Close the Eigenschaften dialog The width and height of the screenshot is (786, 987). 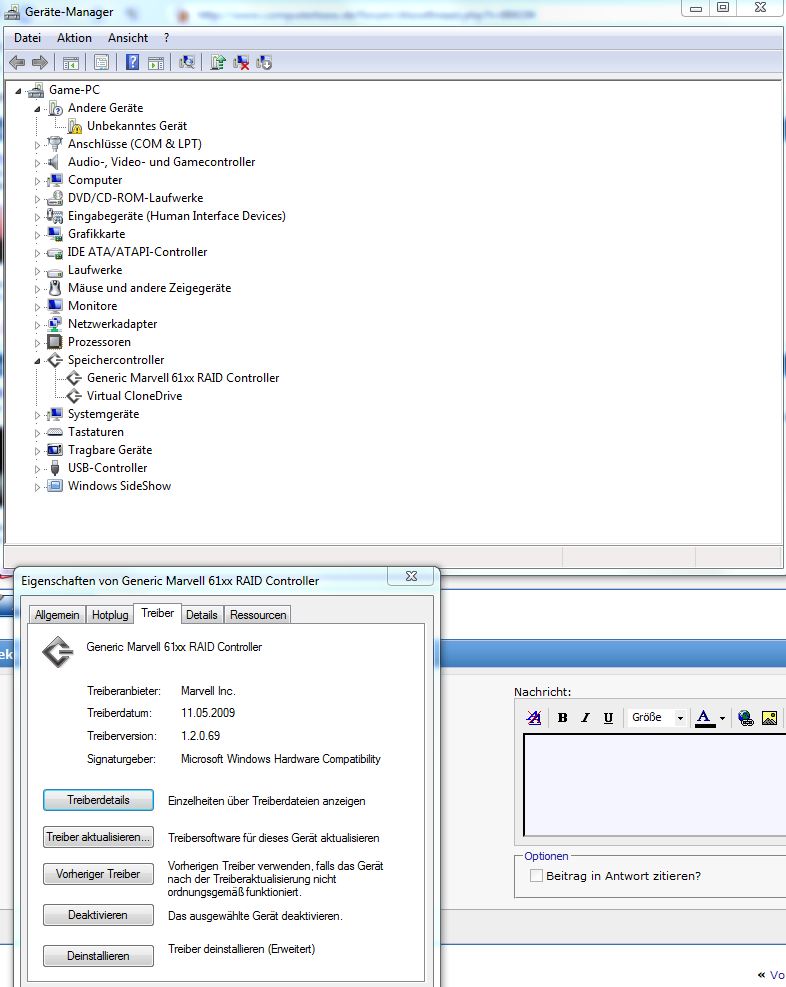[x=412, y=576]
